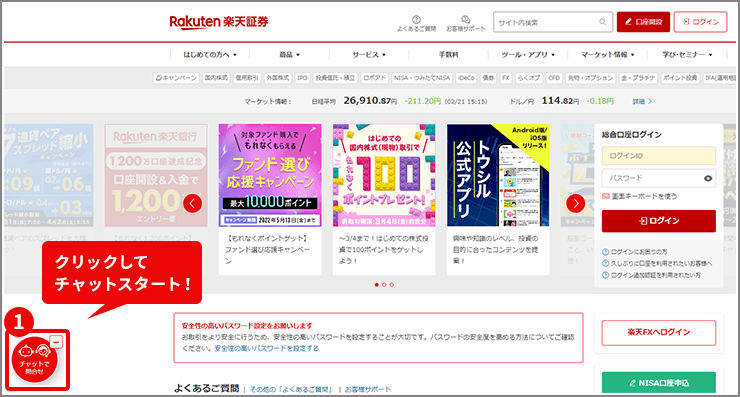Screen dimensions: 740x397
Task: Select the iDeCo quick tag
Action: pos(466,78)
